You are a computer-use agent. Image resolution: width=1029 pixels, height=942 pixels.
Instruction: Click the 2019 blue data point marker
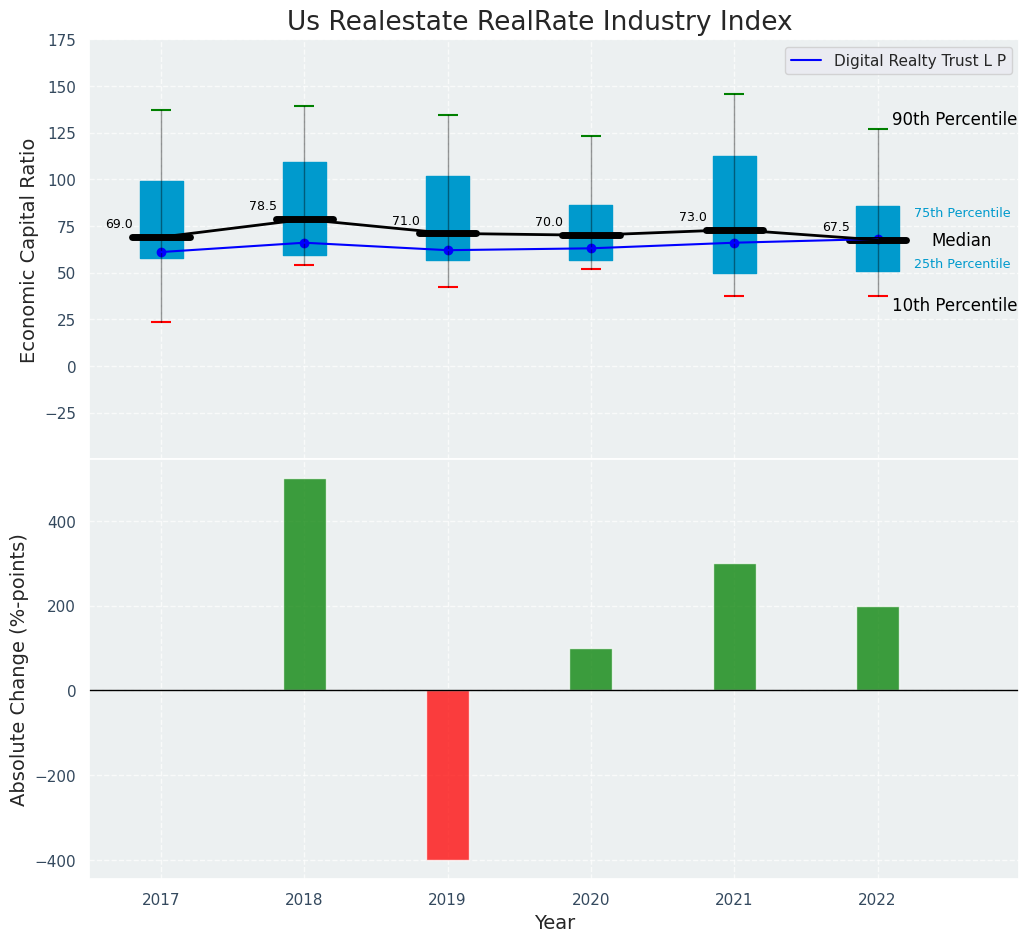point(448,250)
